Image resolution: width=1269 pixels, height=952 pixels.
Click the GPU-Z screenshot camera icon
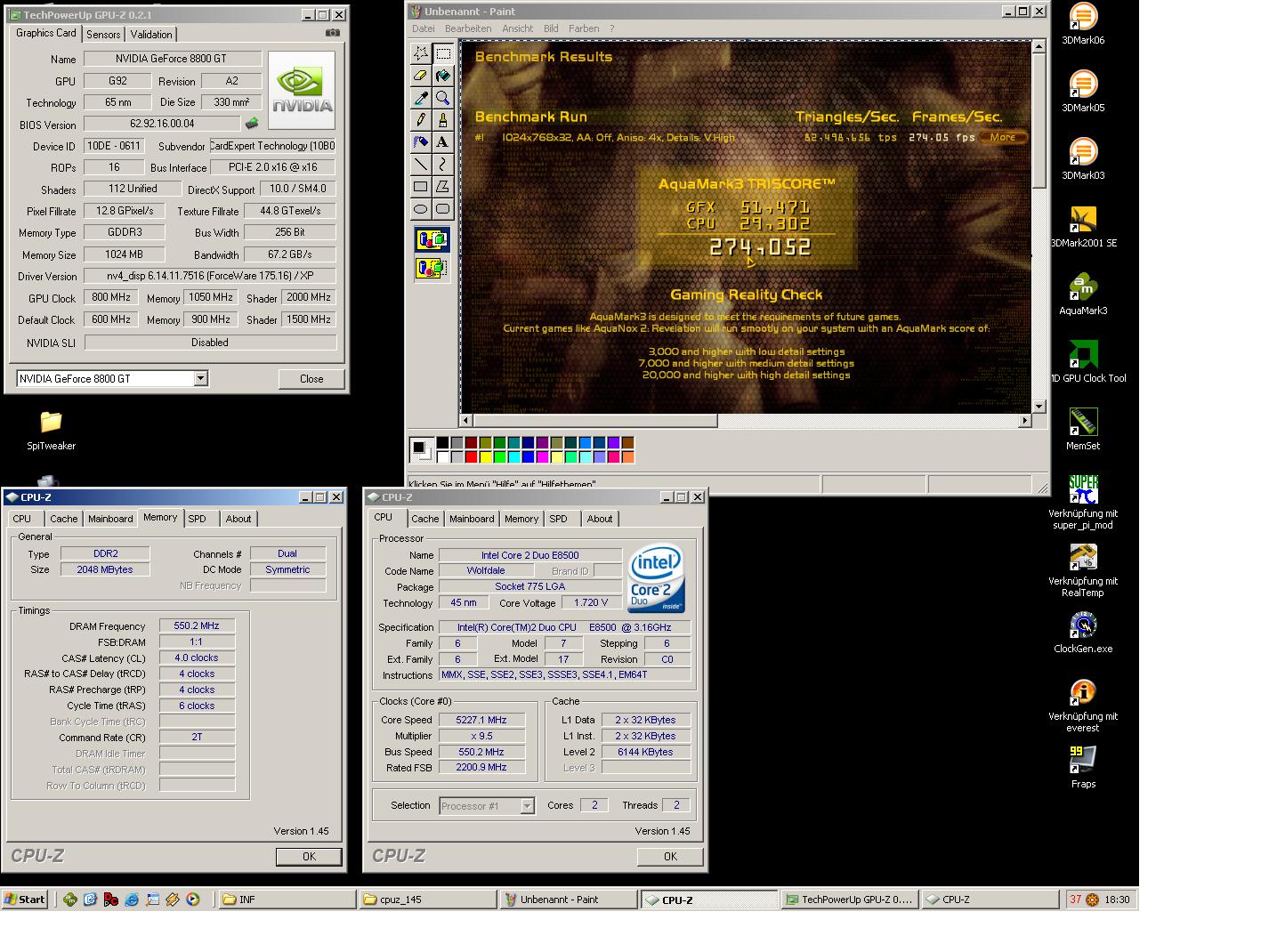[x=332, y=33]
